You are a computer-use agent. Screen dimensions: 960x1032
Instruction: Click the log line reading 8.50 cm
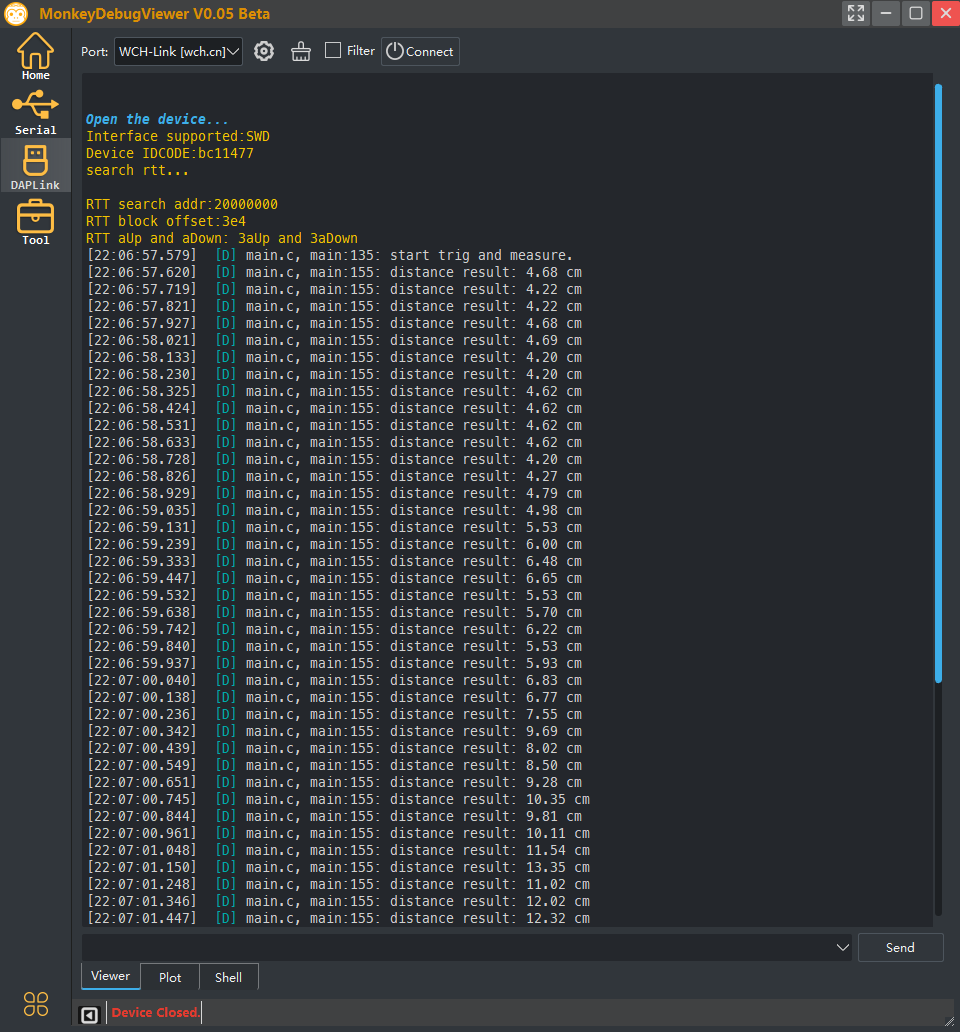coord(334,765)
